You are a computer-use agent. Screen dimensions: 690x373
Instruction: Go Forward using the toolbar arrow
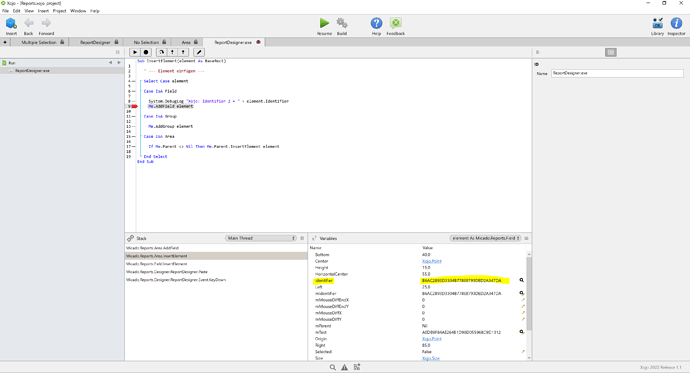pos(46,23)
